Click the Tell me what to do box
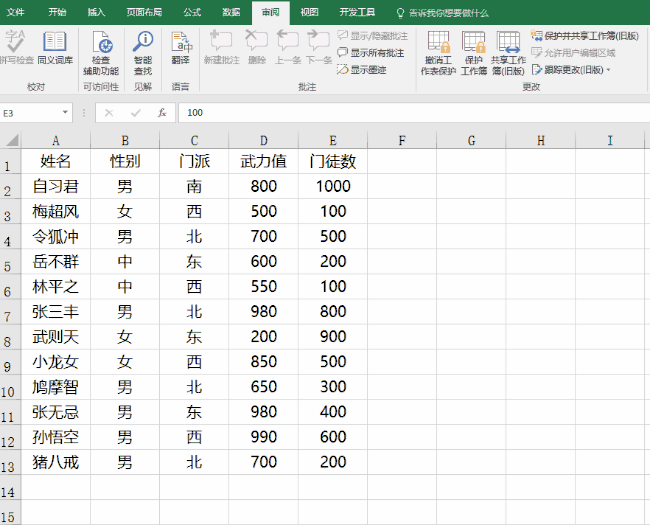This screenshot has width=650, height=525. (443, 13)
